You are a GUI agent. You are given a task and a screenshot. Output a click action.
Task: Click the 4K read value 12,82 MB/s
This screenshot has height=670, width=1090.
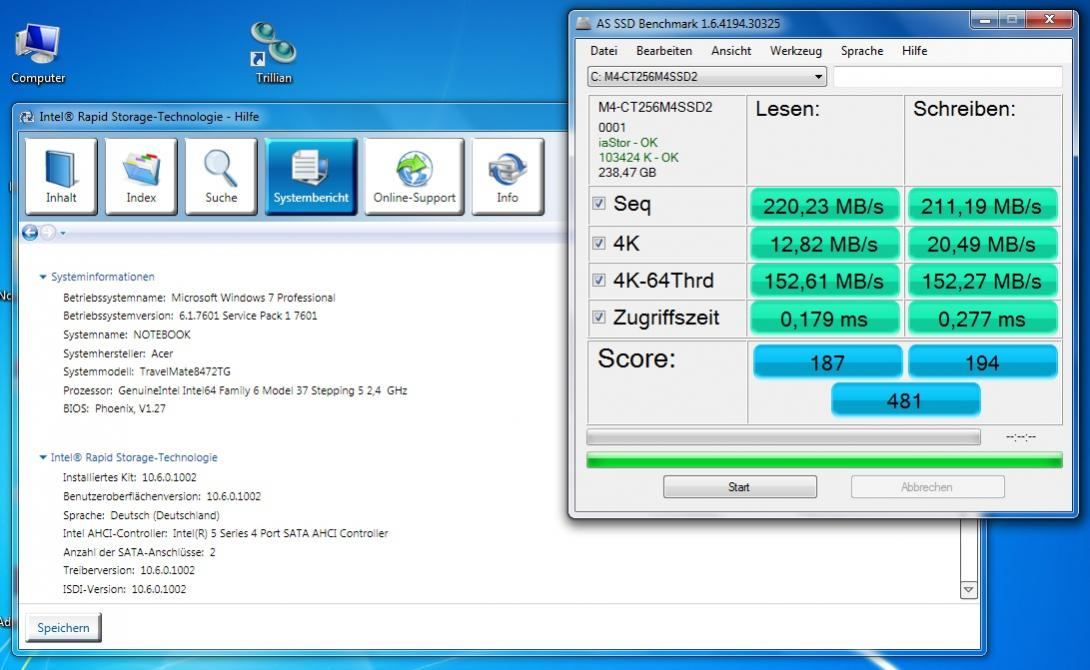(824, 245)
